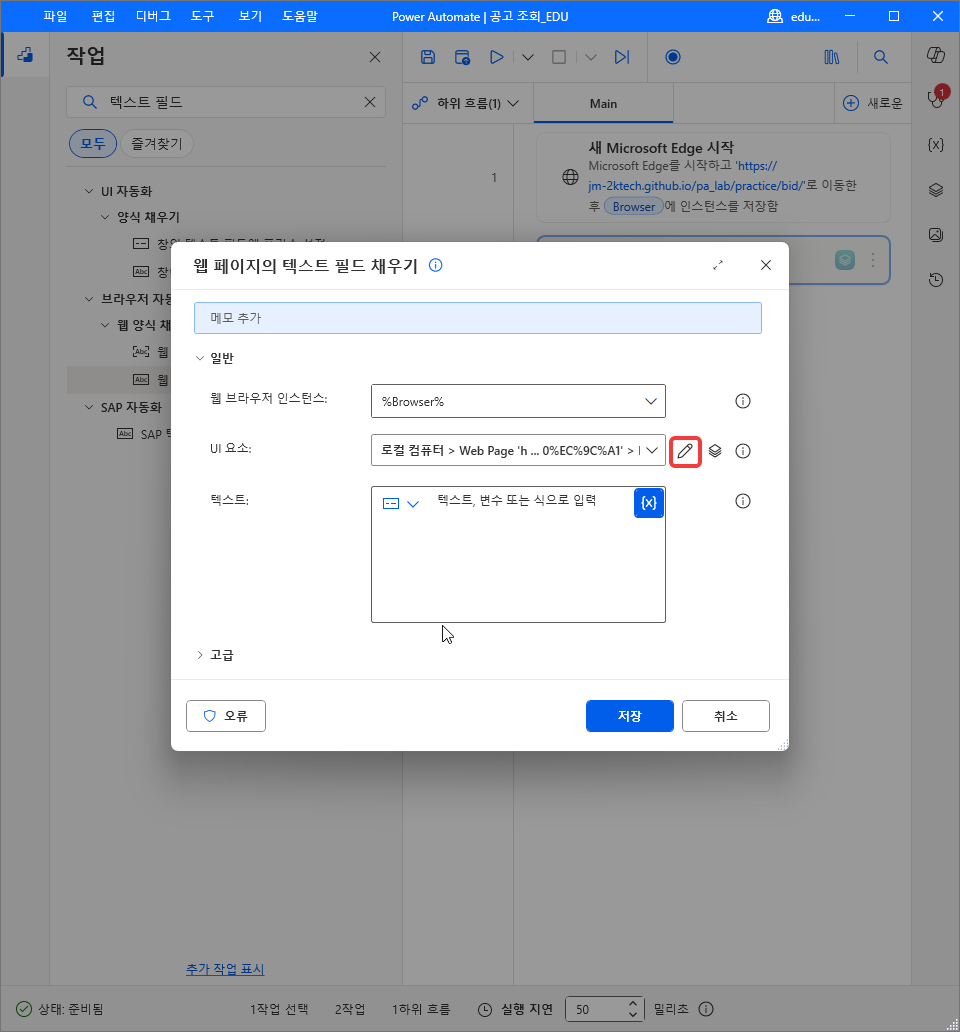Open the asset library icon in toolbar
Viewport: 960px width, 1032px height.
pos(832,57)
